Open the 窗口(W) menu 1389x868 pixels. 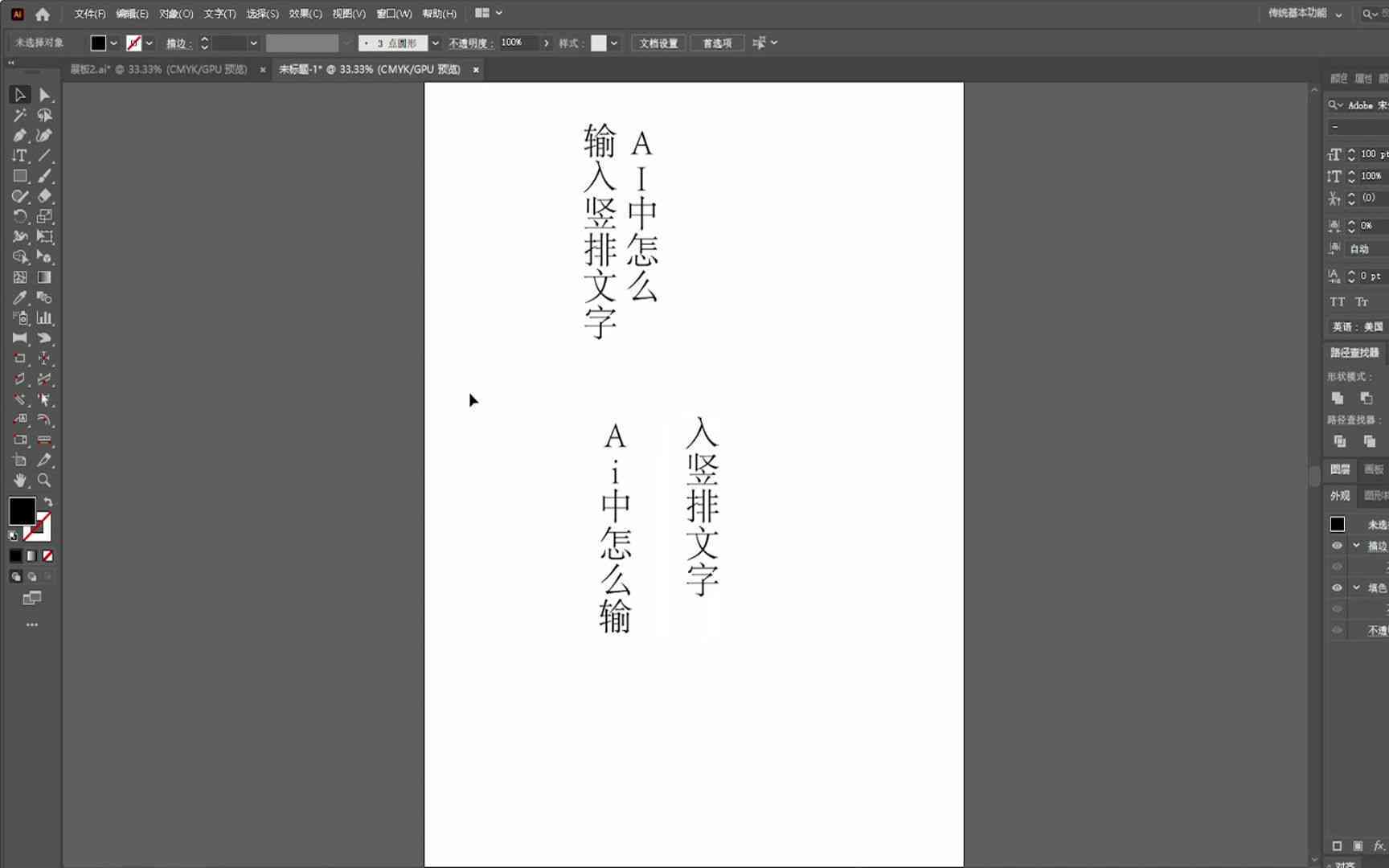tap(394, 14)
